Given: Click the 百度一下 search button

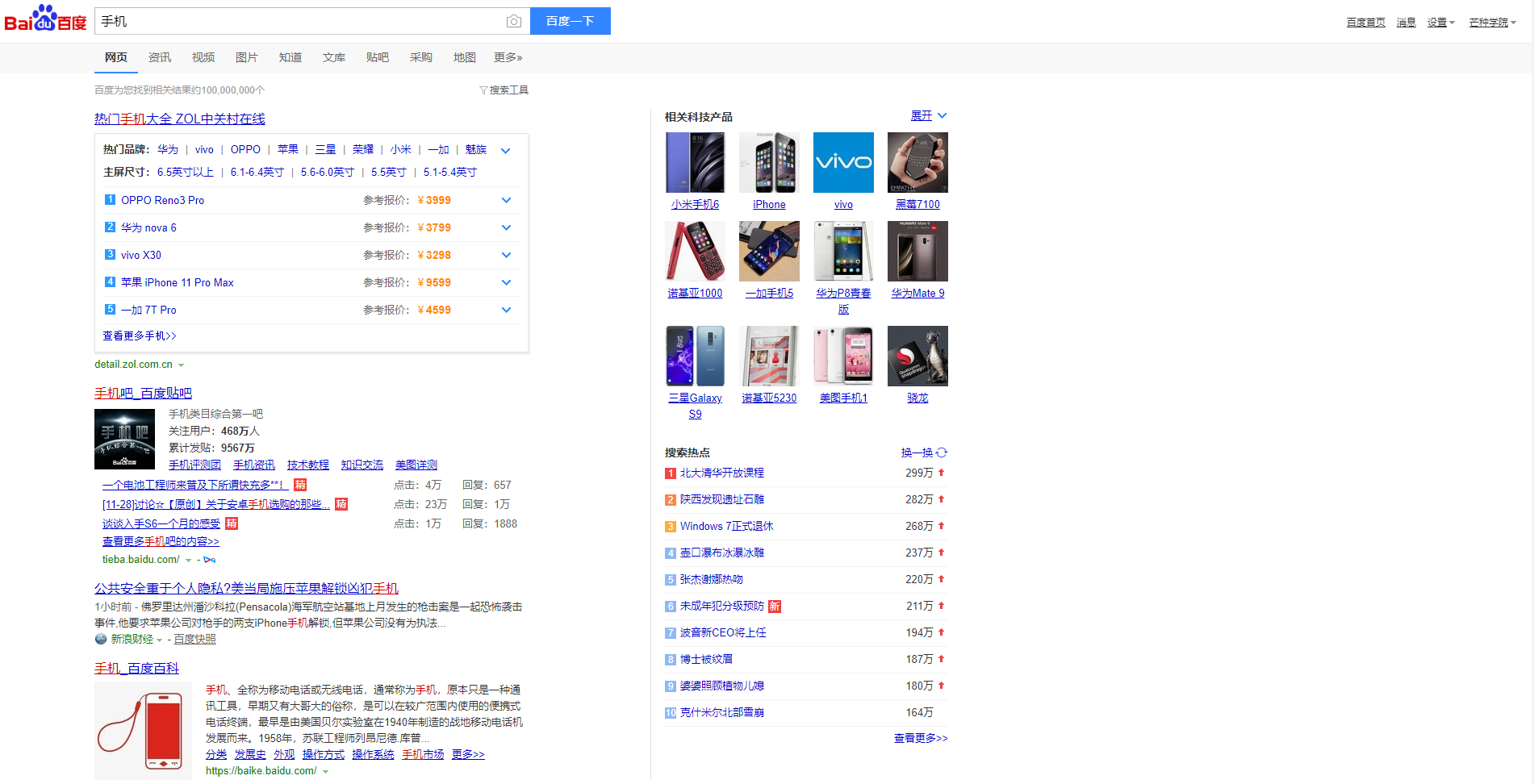Looking at the screenshot, I should click(571, 21).
